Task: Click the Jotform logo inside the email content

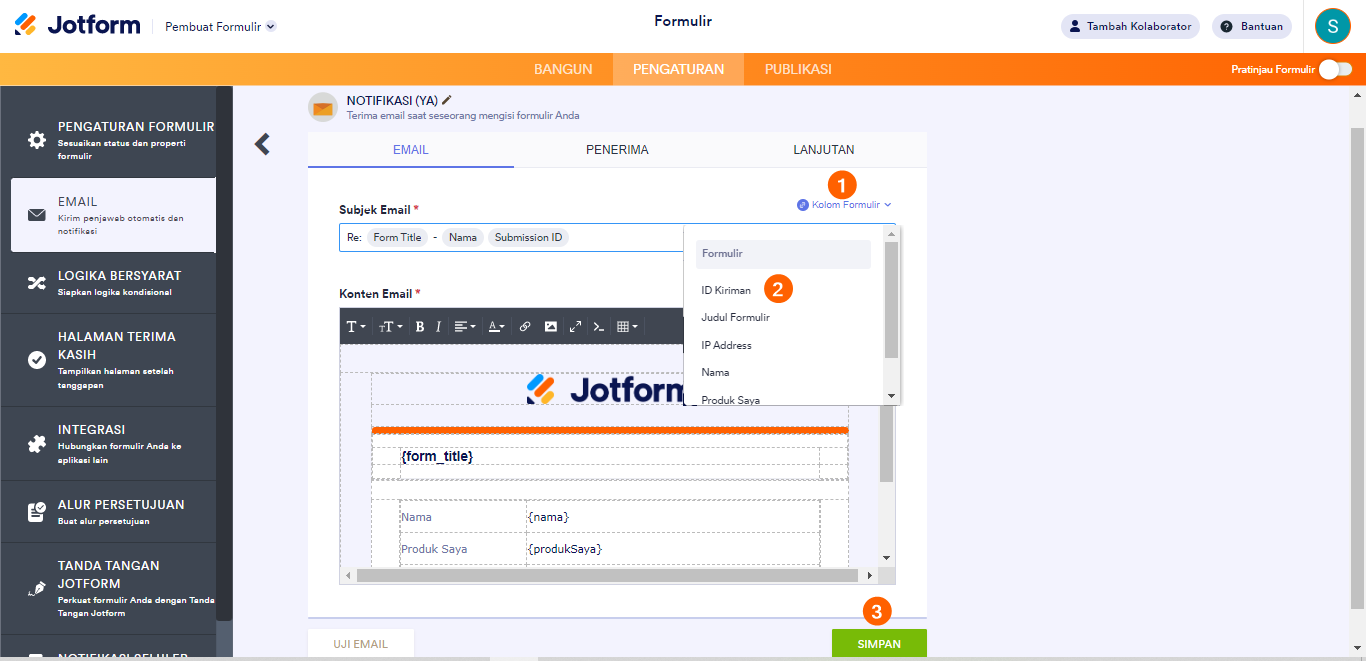Action: pyautogui.click(x=605, y=389)
